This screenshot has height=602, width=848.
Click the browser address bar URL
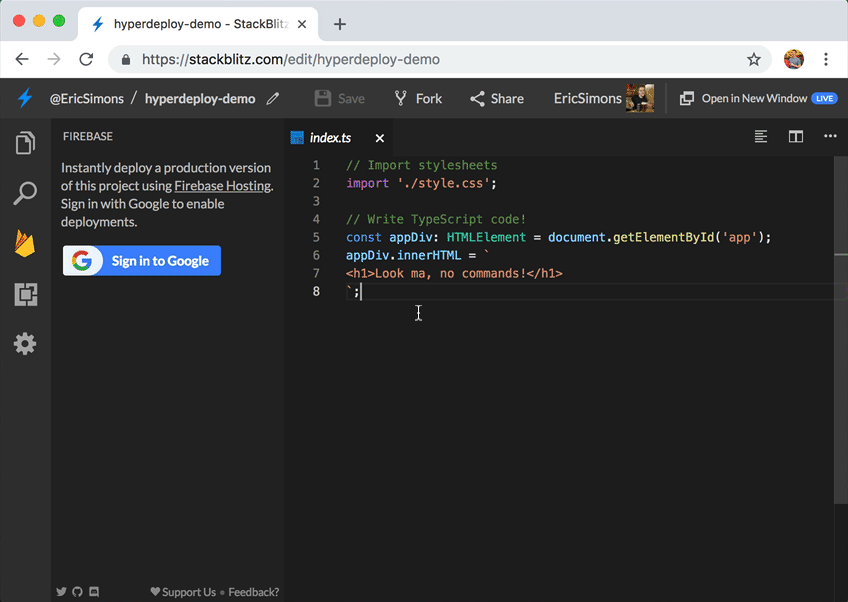point(290,59)
